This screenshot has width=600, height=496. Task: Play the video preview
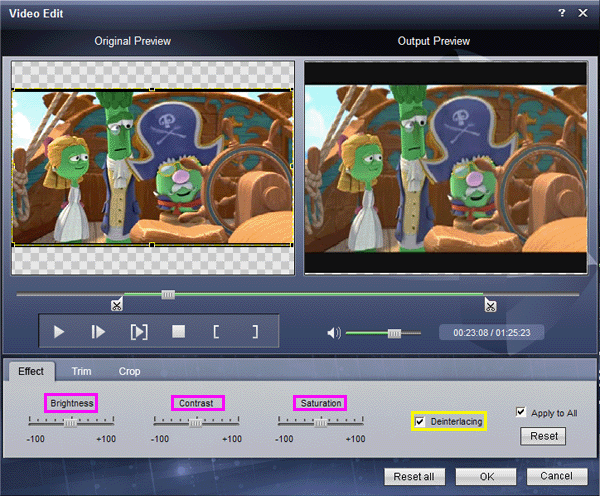click(x=59, y=332)
